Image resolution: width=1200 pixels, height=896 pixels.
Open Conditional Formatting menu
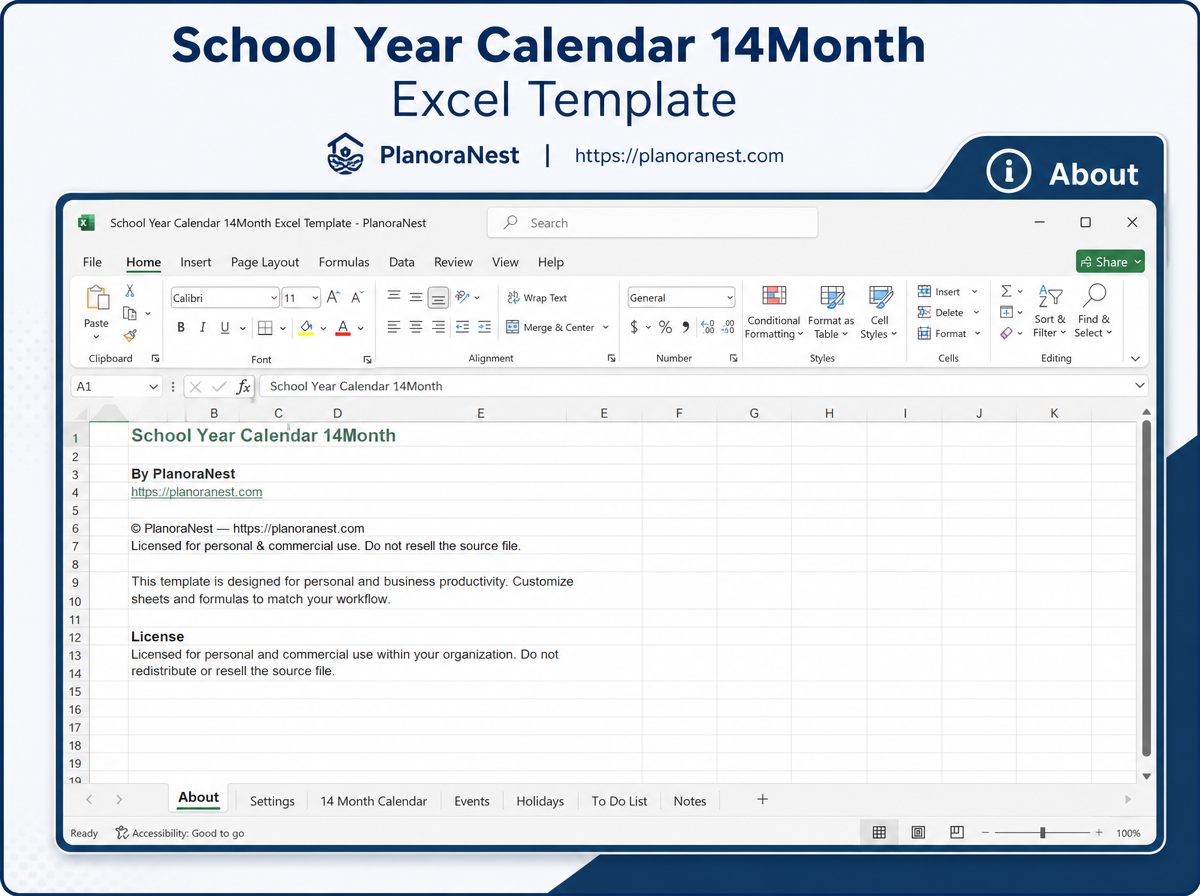(773, 312)
